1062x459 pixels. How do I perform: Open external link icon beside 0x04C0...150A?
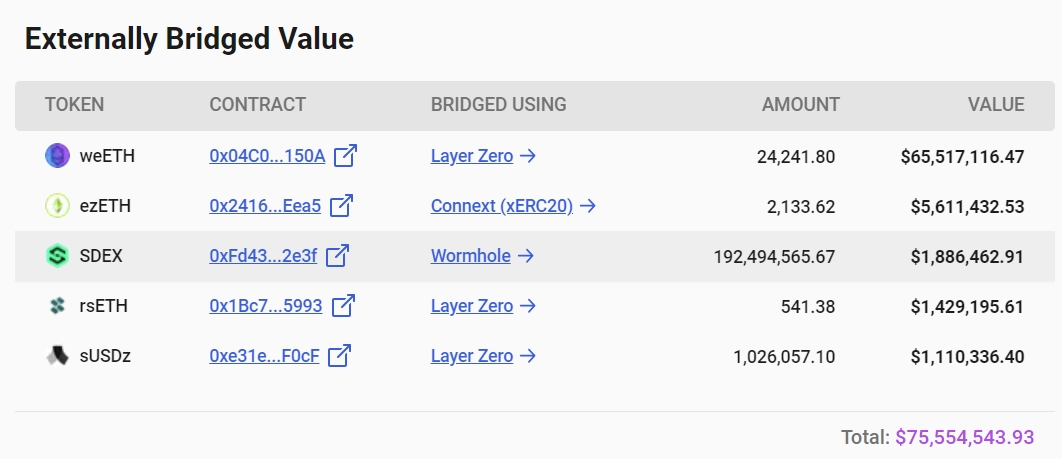345,156
